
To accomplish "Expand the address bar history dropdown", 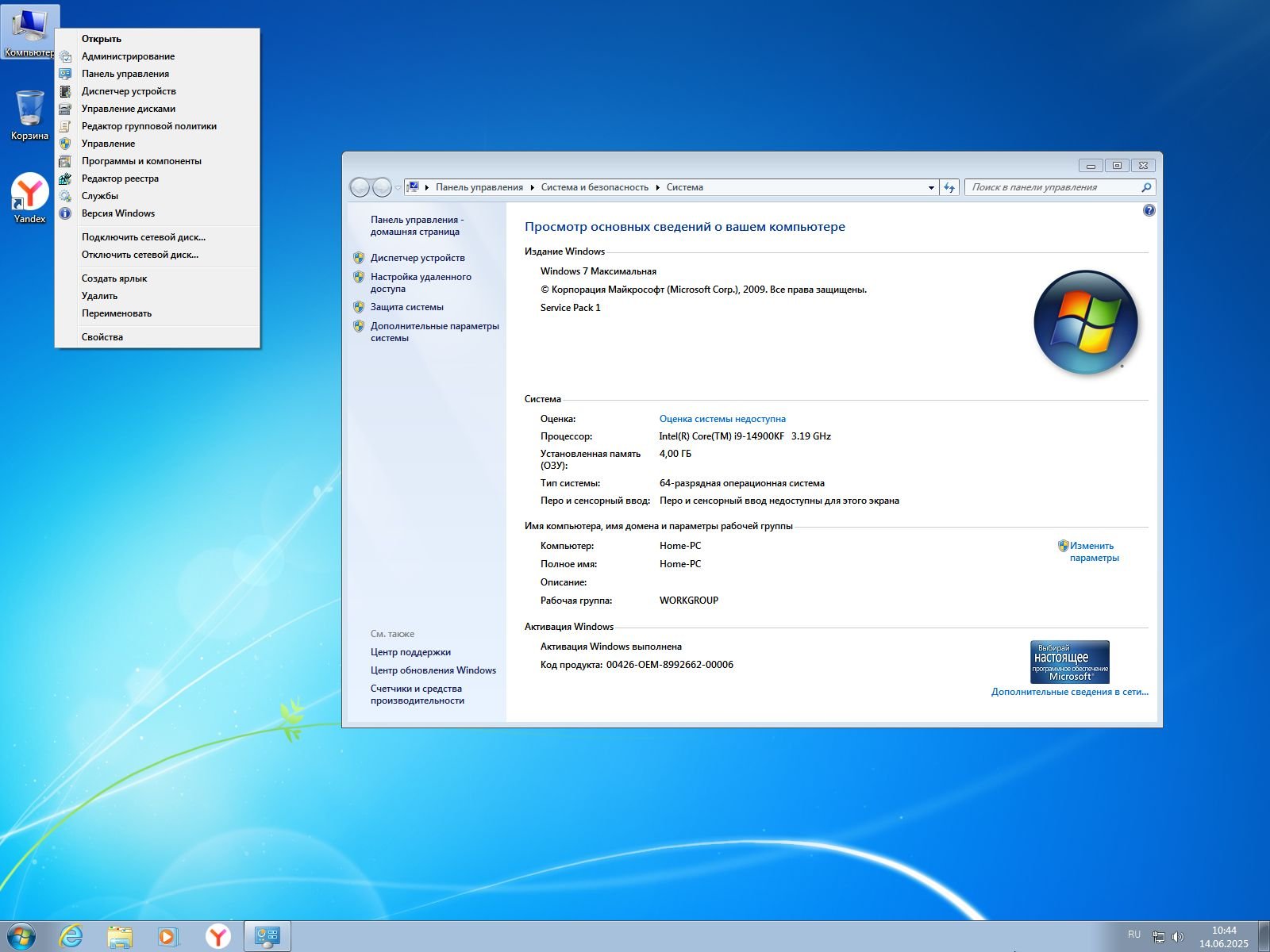I will tap(931, 187).
